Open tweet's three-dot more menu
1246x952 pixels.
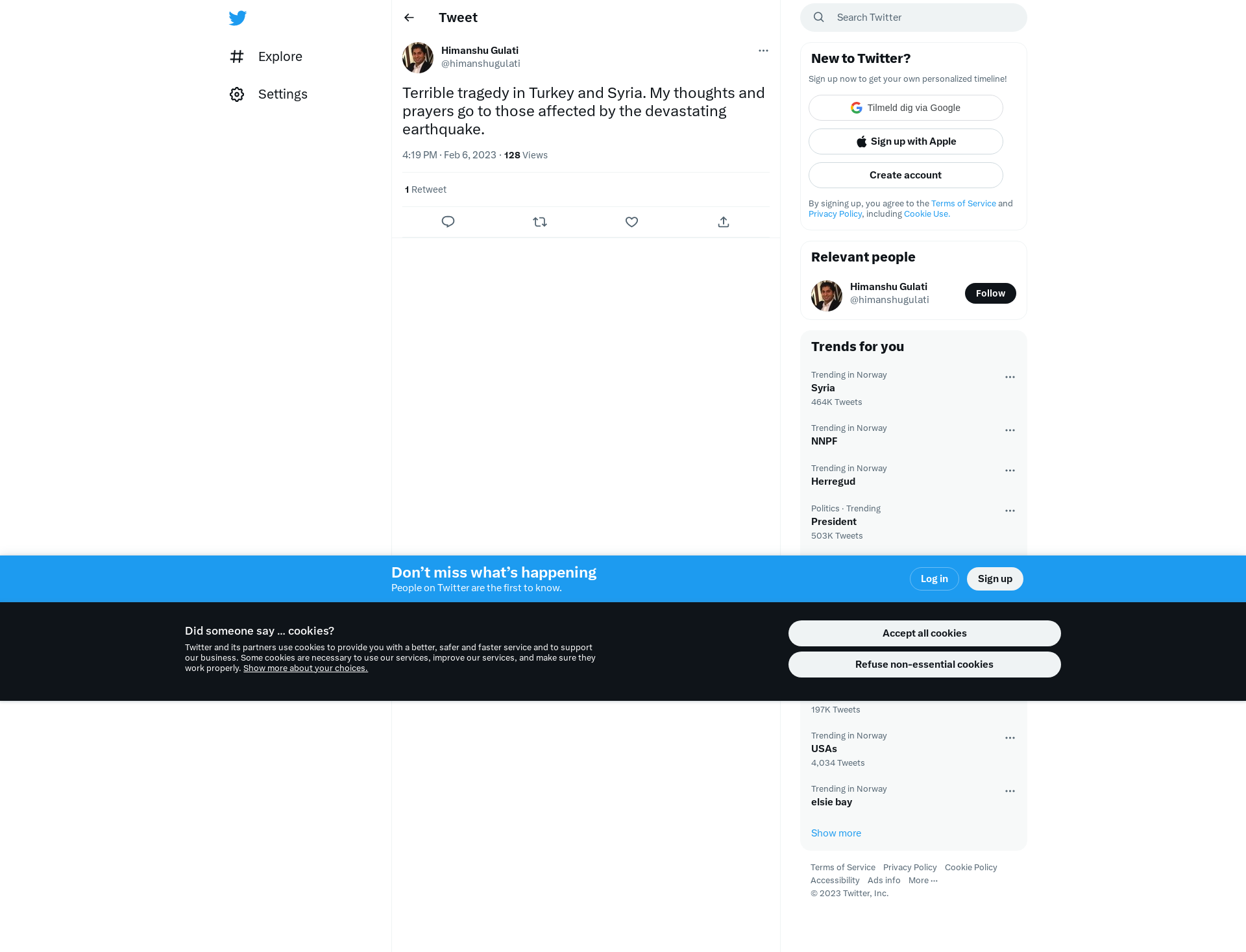pyautogui.click(x=763, y=51)
